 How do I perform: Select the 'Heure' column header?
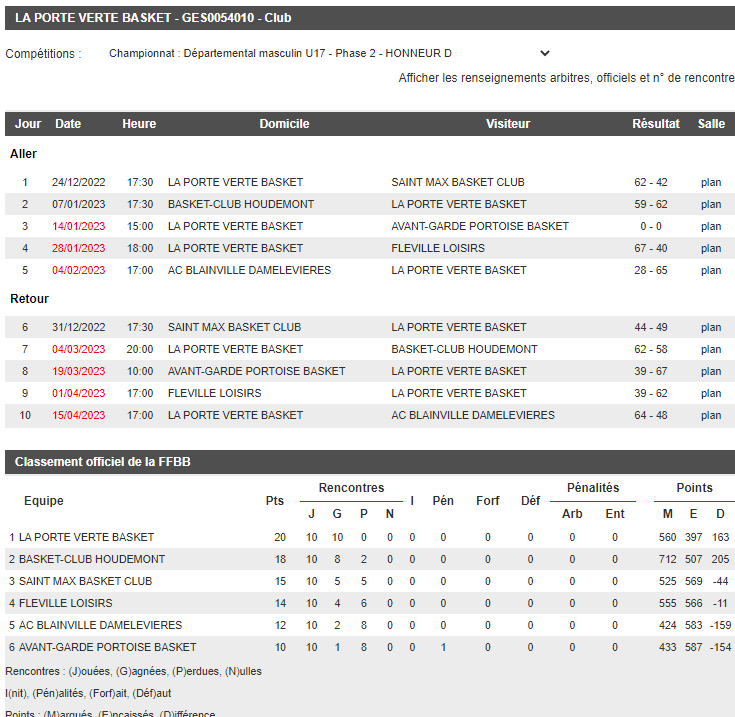(x=139, y=124)
